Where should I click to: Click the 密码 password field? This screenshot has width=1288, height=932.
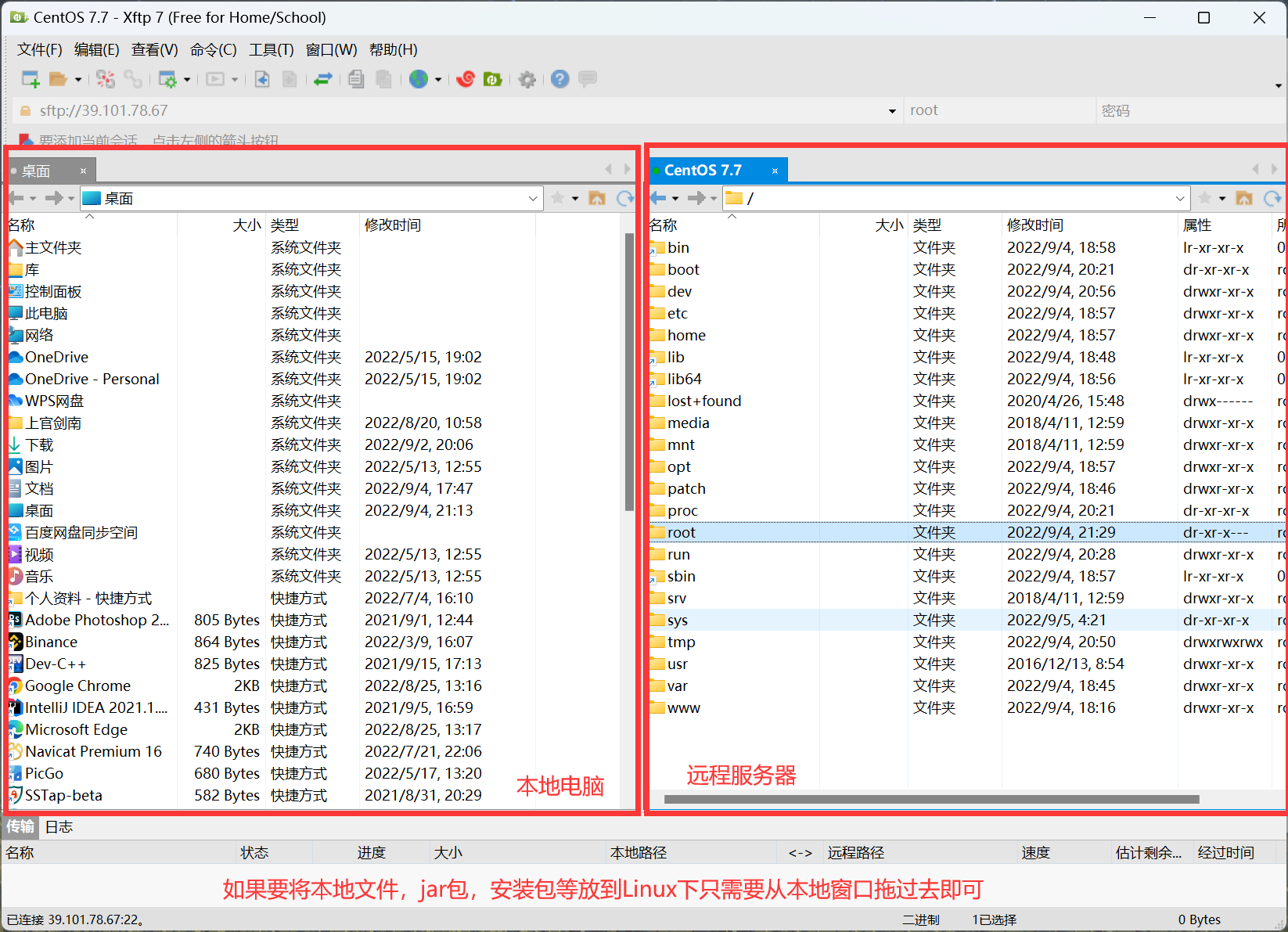pyautogui.click(x=1189, y=111)
